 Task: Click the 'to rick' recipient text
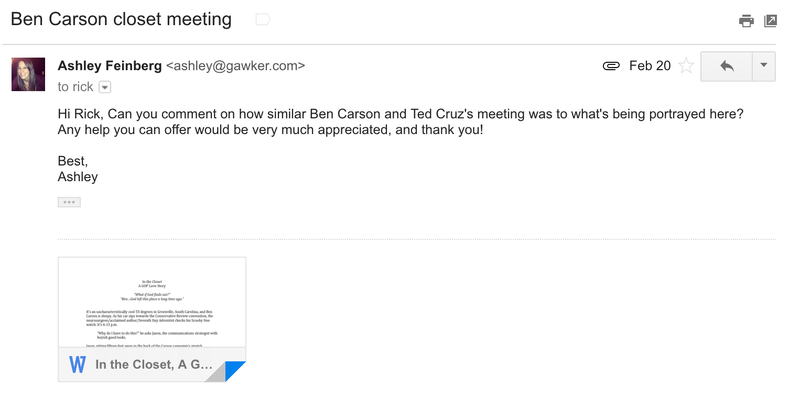[x=76, y=87]
